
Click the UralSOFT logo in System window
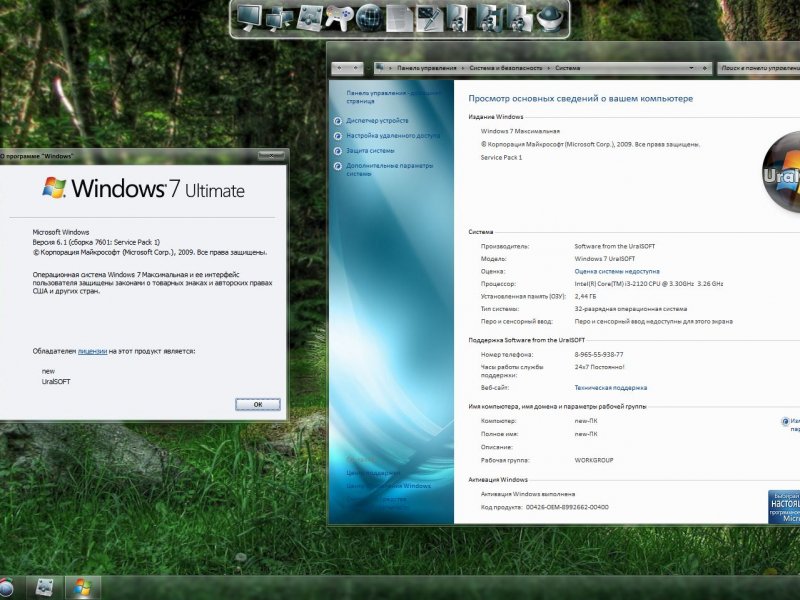[x=781, y=171]
